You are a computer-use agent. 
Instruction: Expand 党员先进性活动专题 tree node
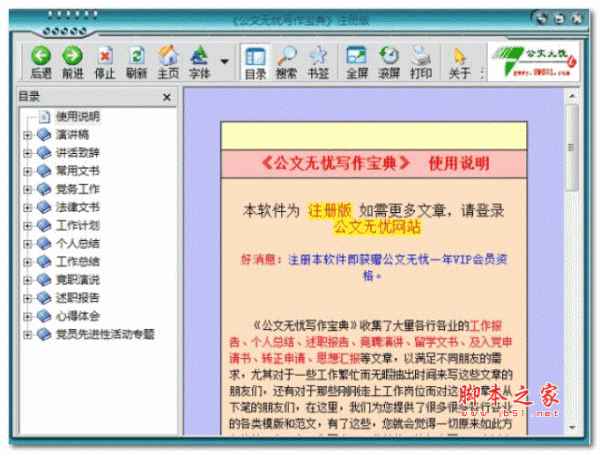coord(27,334)
